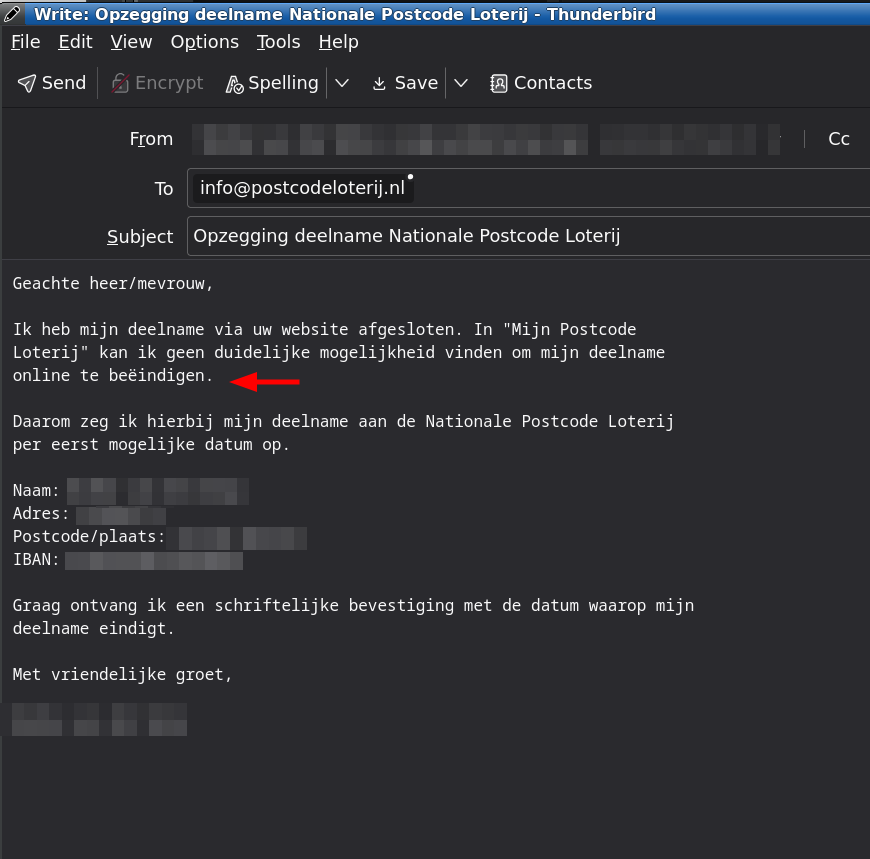The image size is (870, 859).
Task: Place cursor after "online te beëindigen."
Action: tap(215, 376)
